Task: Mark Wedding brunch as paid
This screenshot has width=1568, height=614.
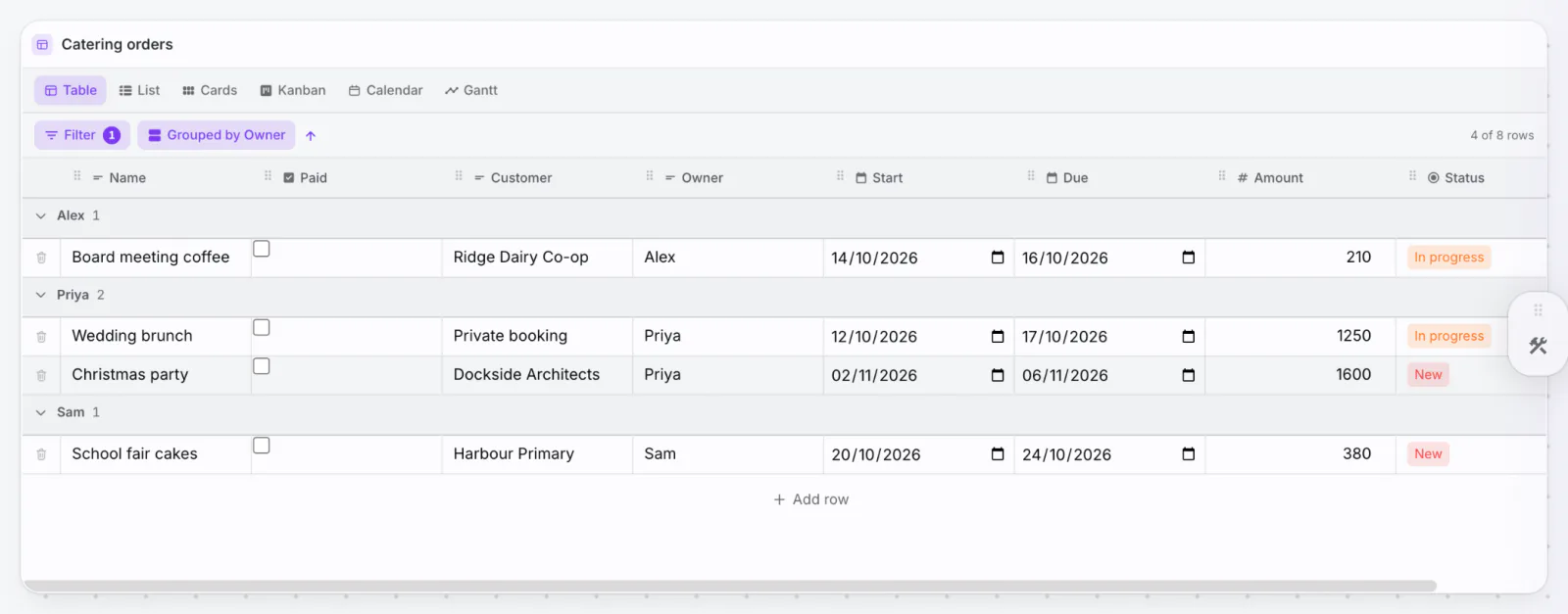Action: tap(262, 327)
